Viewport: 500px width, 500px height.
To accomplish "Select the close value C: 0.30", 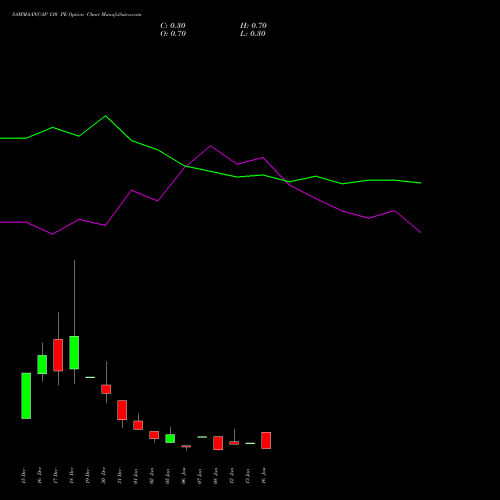I will point(173,26).
